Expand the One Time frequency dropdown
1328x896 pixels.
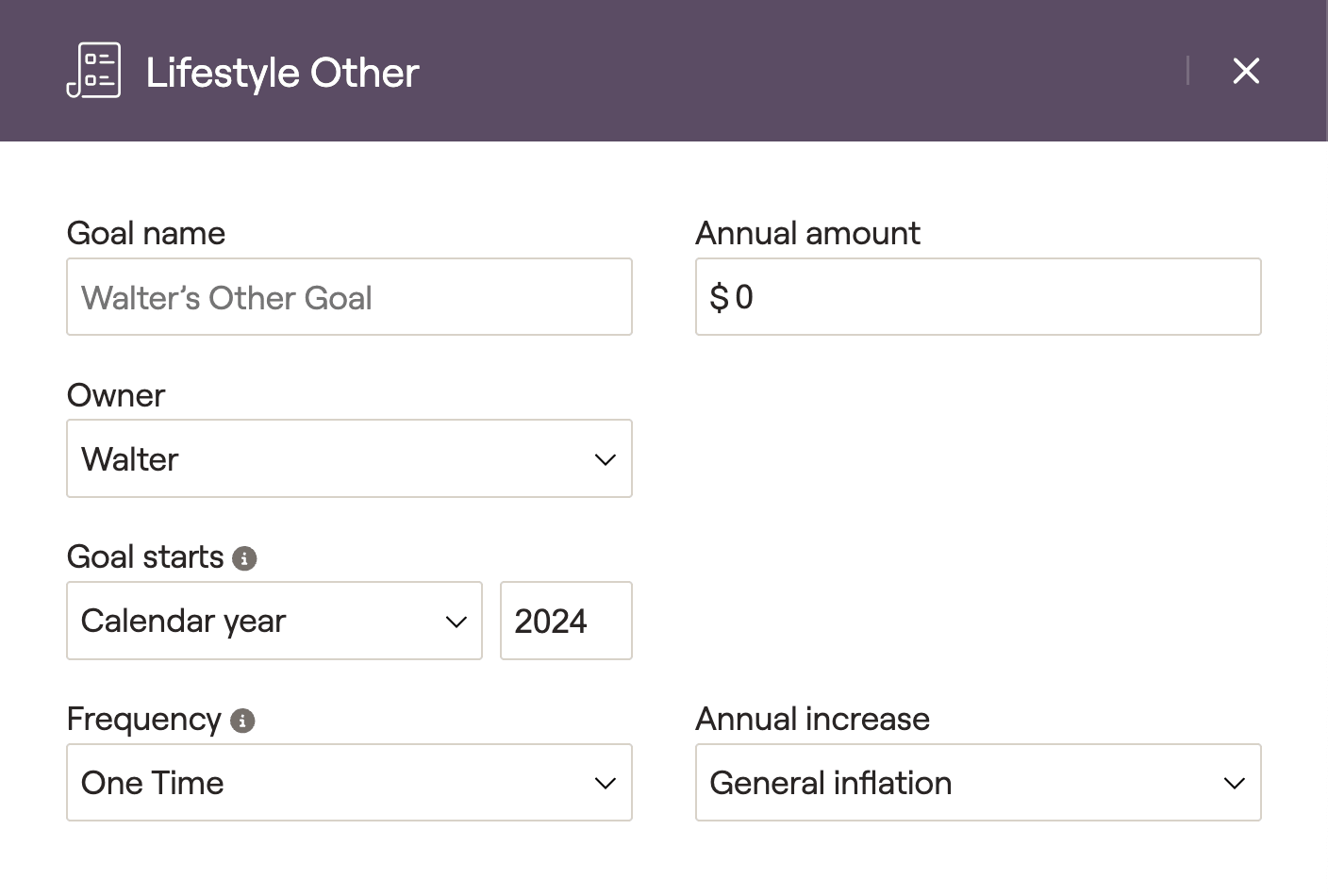click(349, 783)
